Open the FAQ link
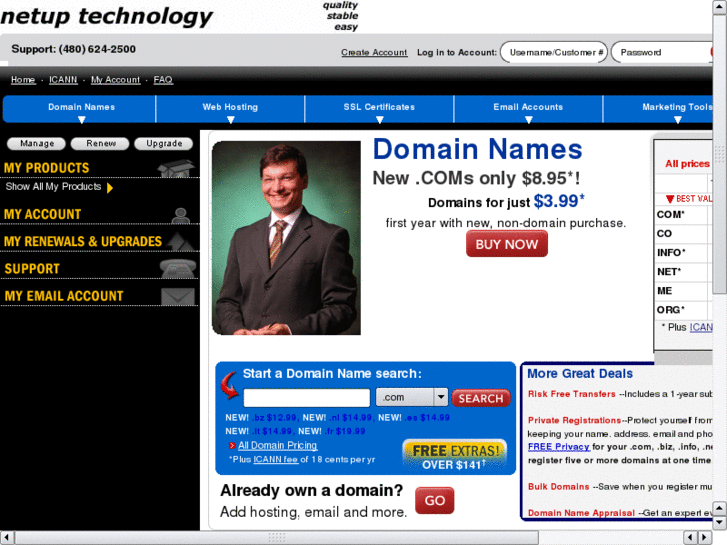Viewport: 727px width, 545px height. coord(163,80)
